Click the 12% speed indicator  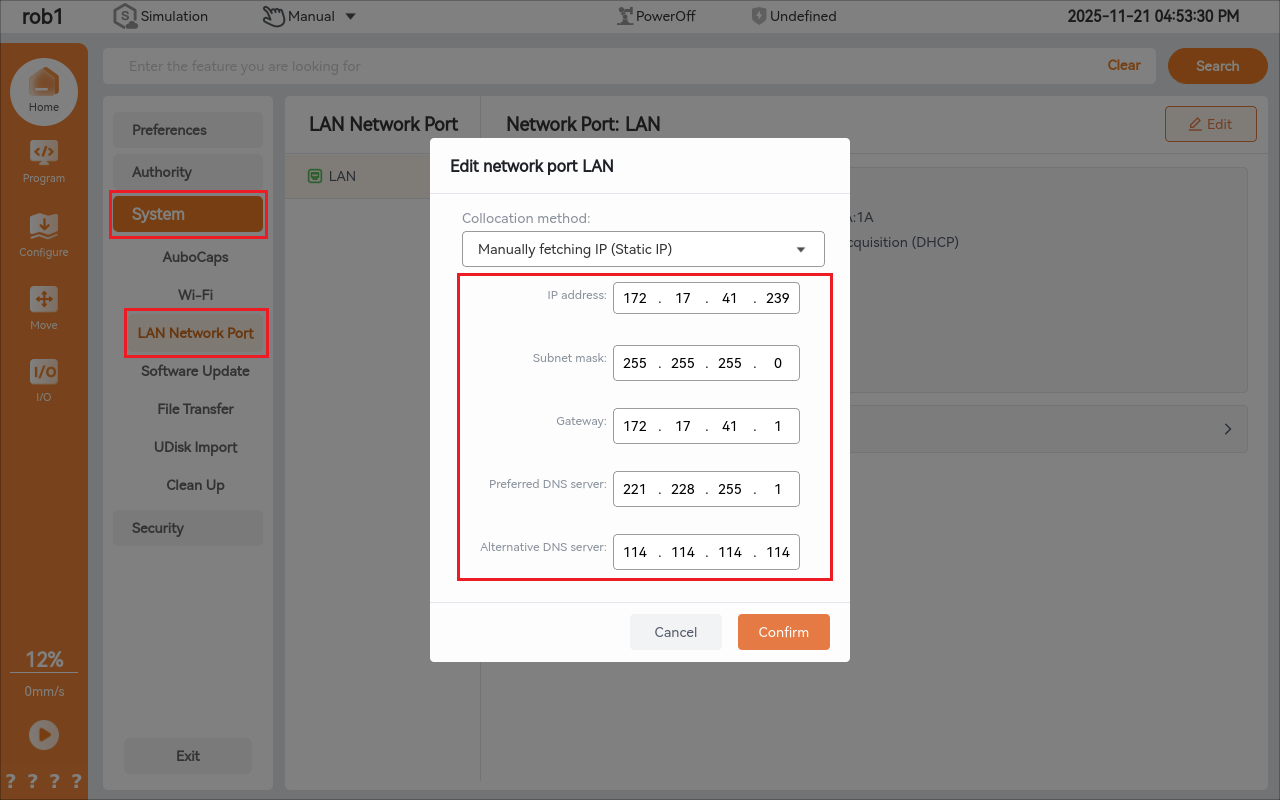coord(44,660)
